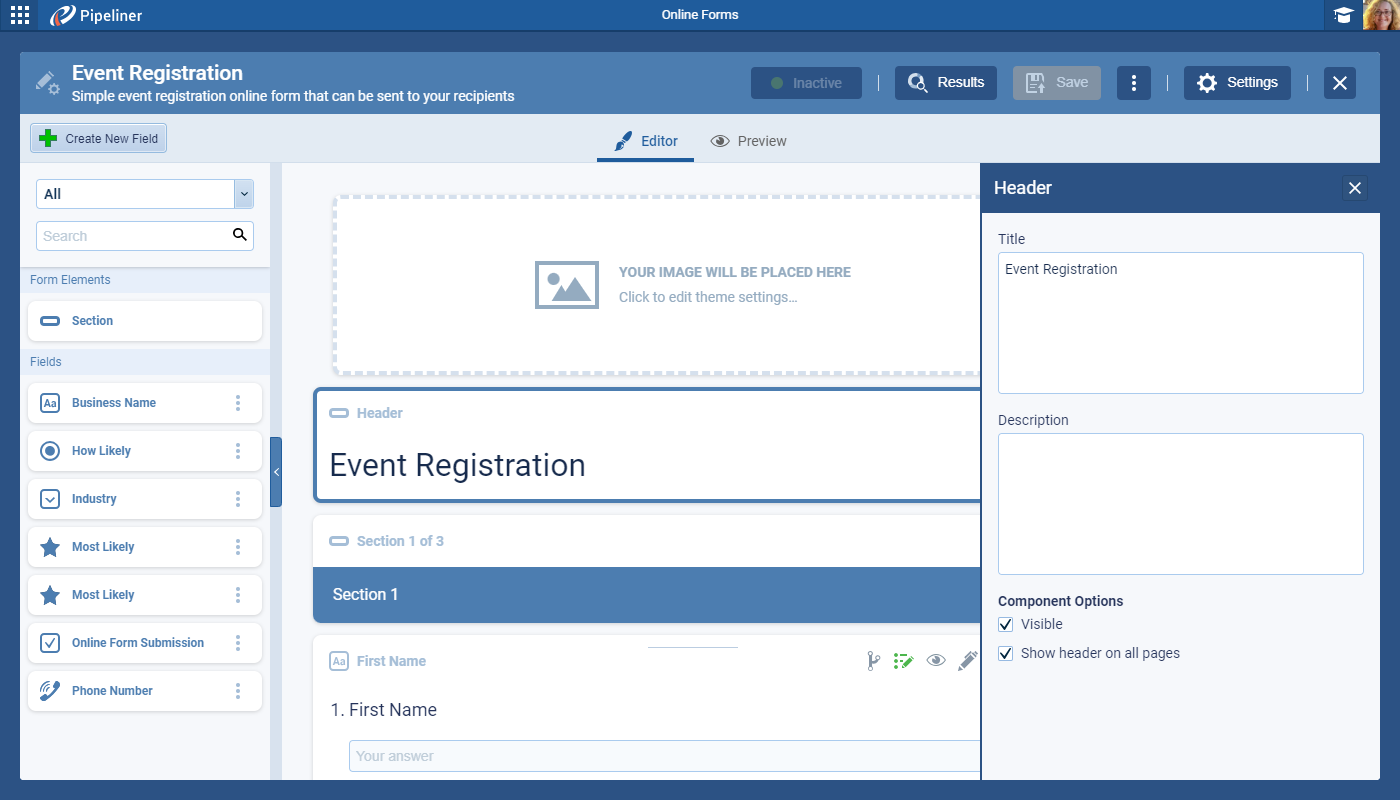Expand the All filter dropdown
Viewport: 1400px width, 800px height.
pos(243,194)
